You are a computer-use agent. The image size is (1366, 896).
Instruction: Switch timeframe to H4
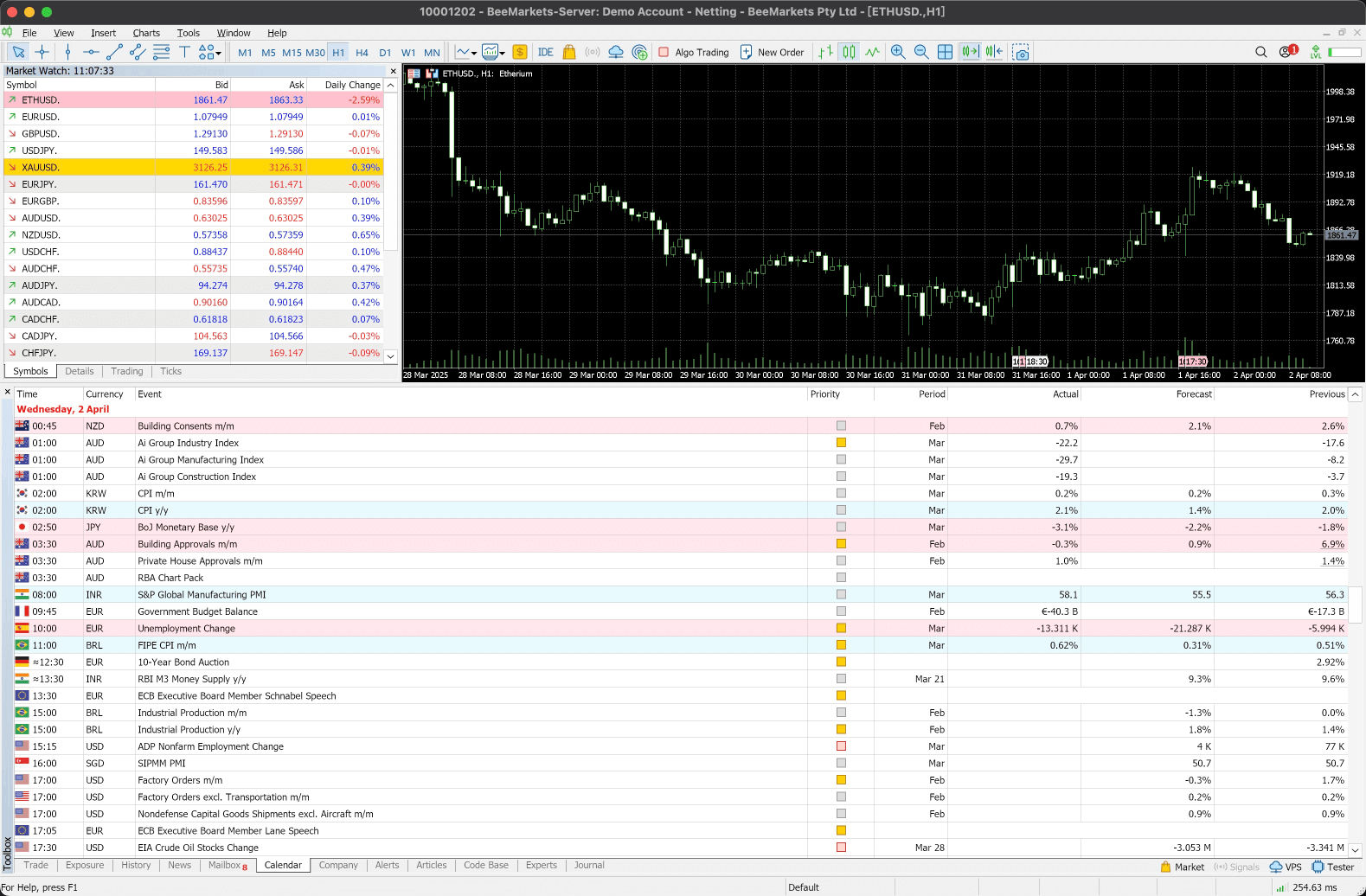tap(362, 52)
